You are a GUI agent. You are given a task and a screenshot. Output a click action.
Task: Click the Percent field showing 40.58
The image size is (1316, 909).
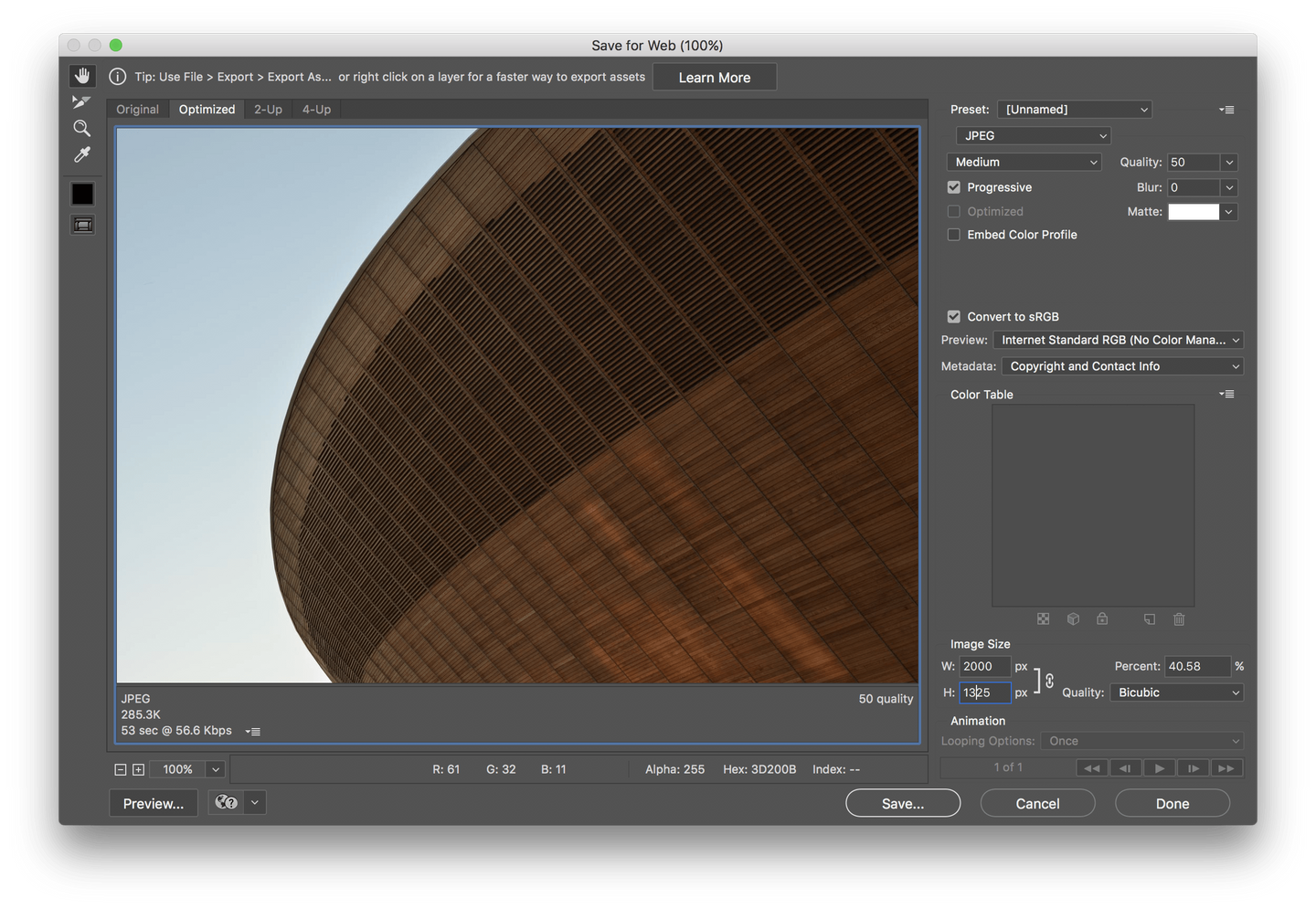point(1197,667)
